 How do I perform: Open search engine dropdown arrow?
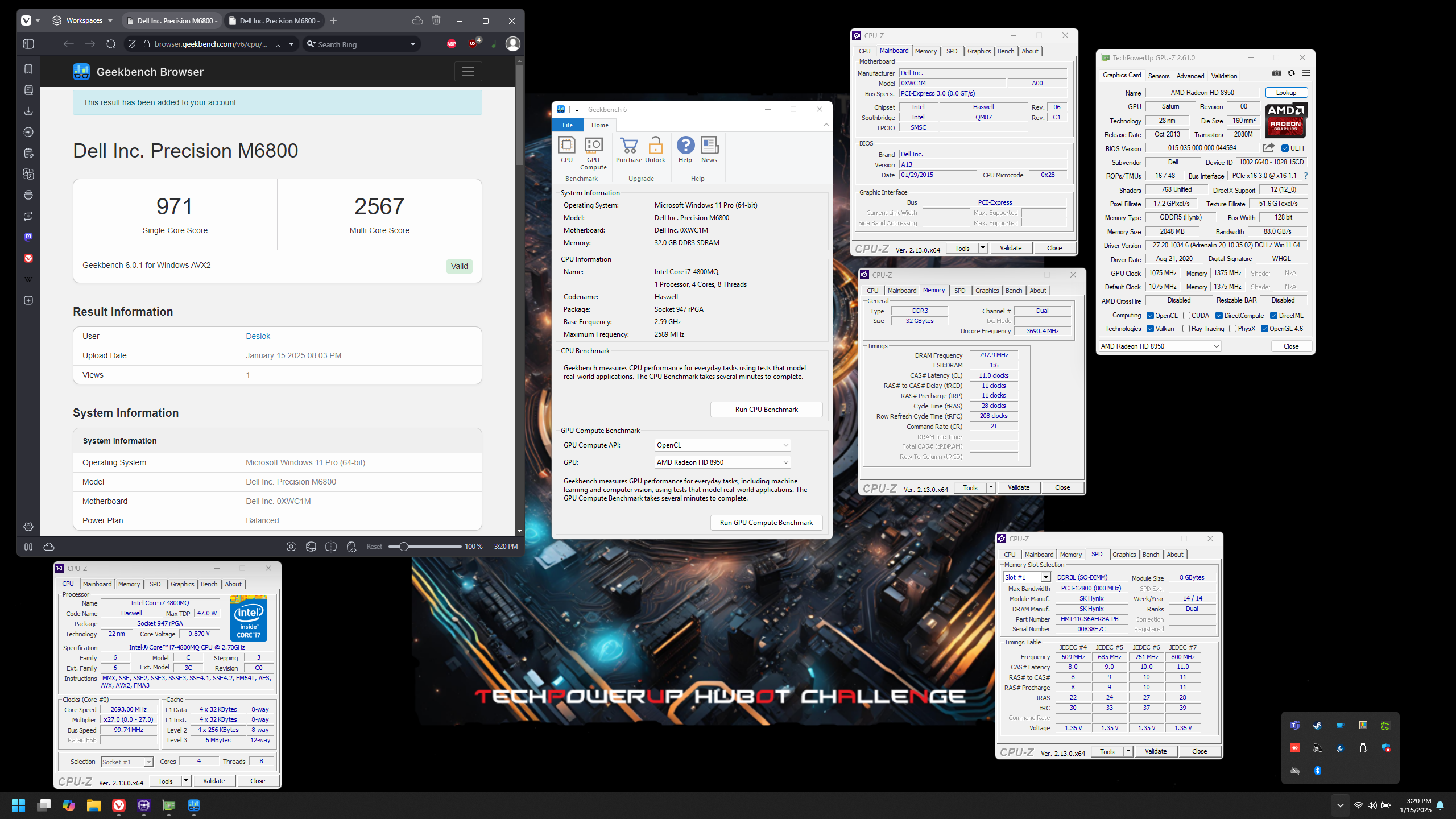click(x=413, y=44)
